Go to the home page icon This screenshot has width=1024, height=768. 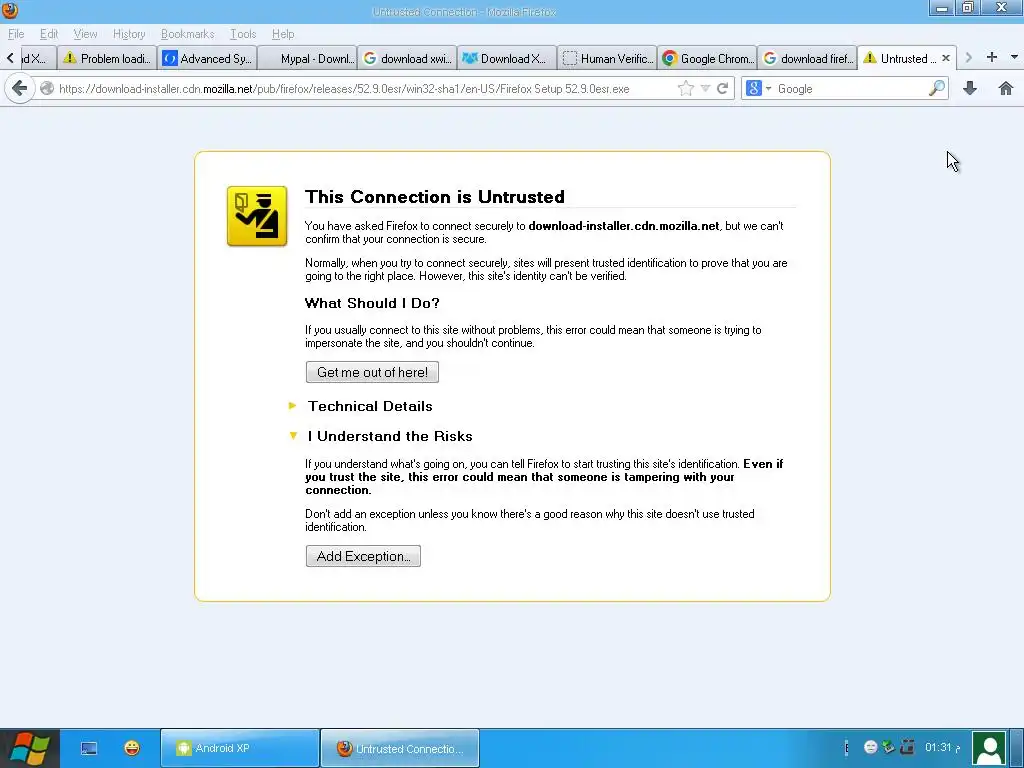1006,88
